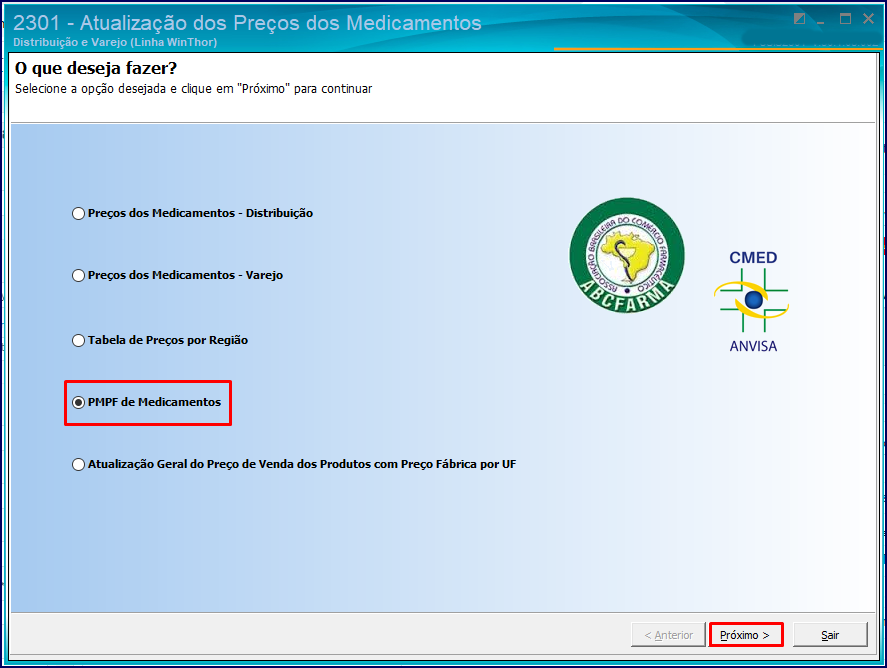The width and height of the screenshot is (887, 668).
Task: Click the ABCFARMA logo
Action: pos(627,255)
